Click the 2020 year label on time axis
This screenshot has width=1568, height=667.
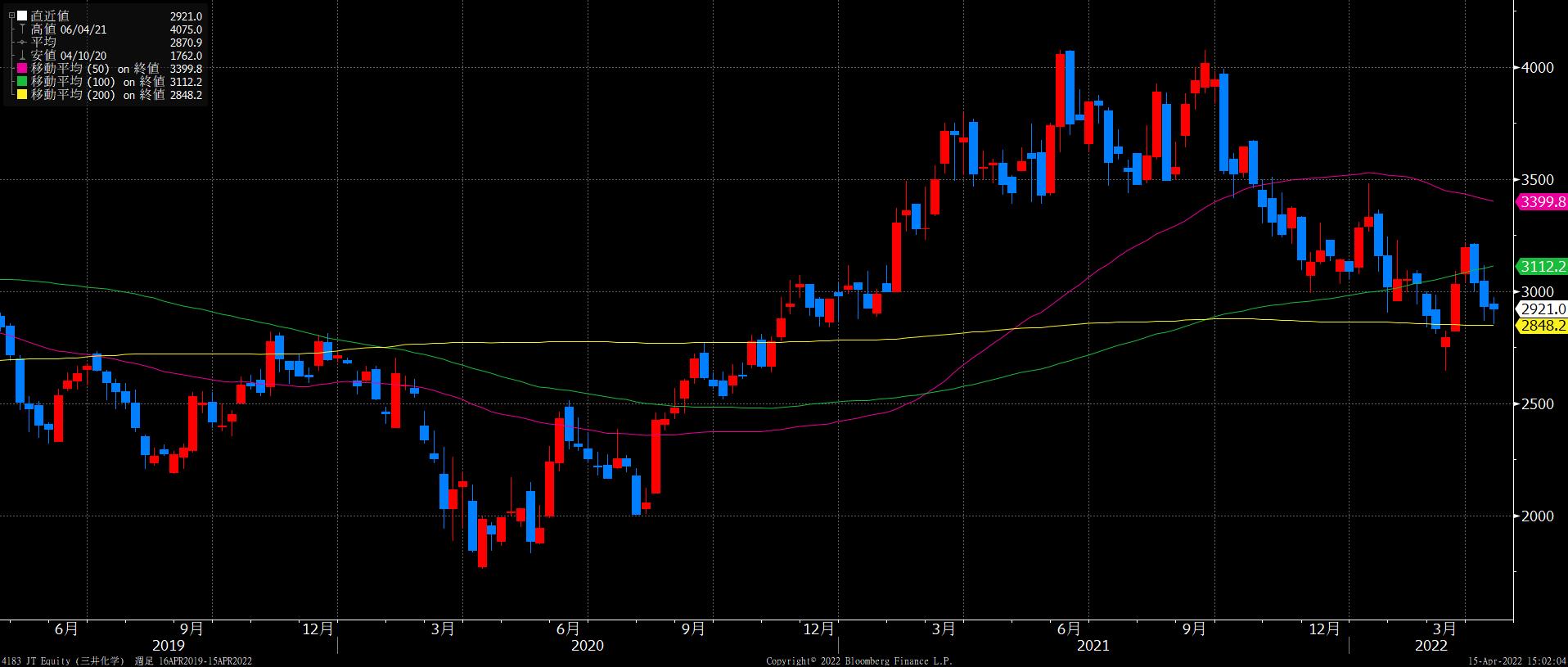[x=587, y=646]
